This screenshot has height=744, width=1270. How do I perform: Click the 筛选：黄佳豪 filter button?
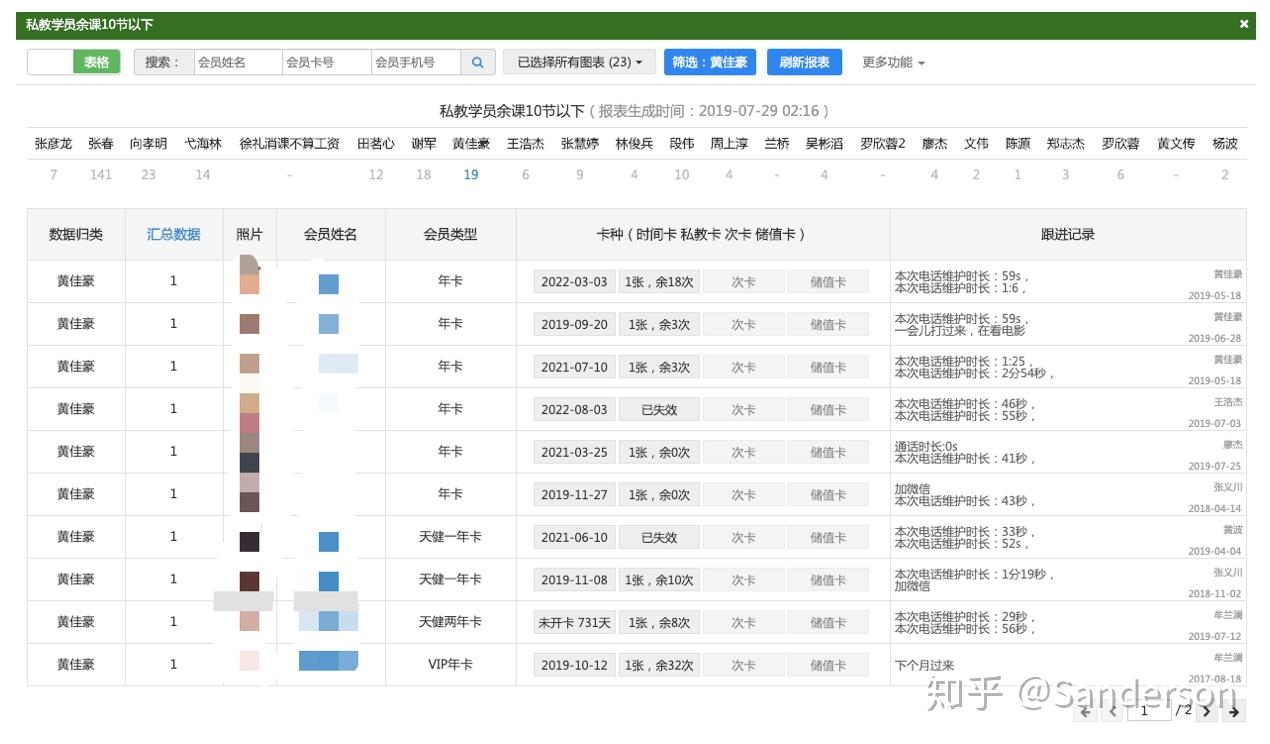tap(710, 62)
